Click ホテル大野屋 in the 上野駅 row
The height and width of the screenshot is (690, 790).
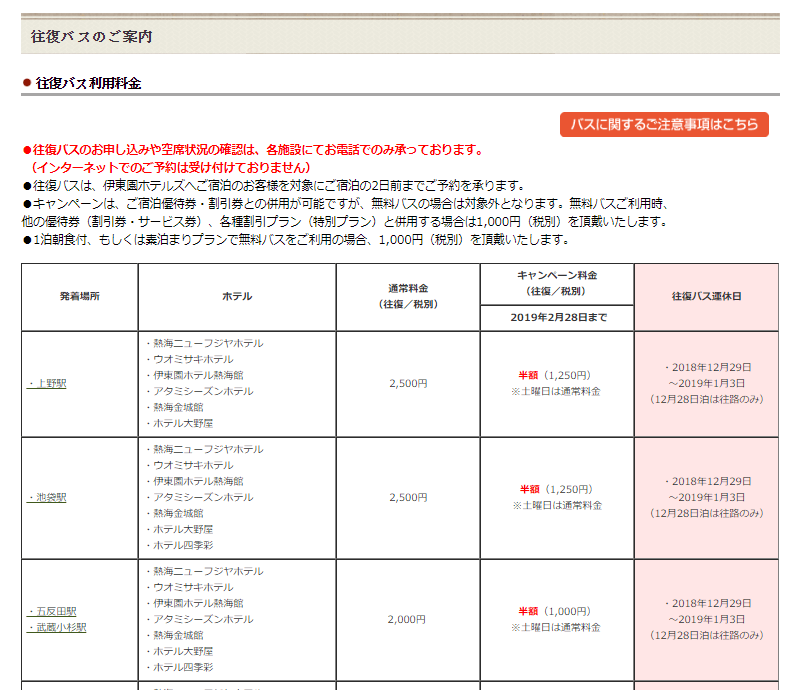pos(180,423)
